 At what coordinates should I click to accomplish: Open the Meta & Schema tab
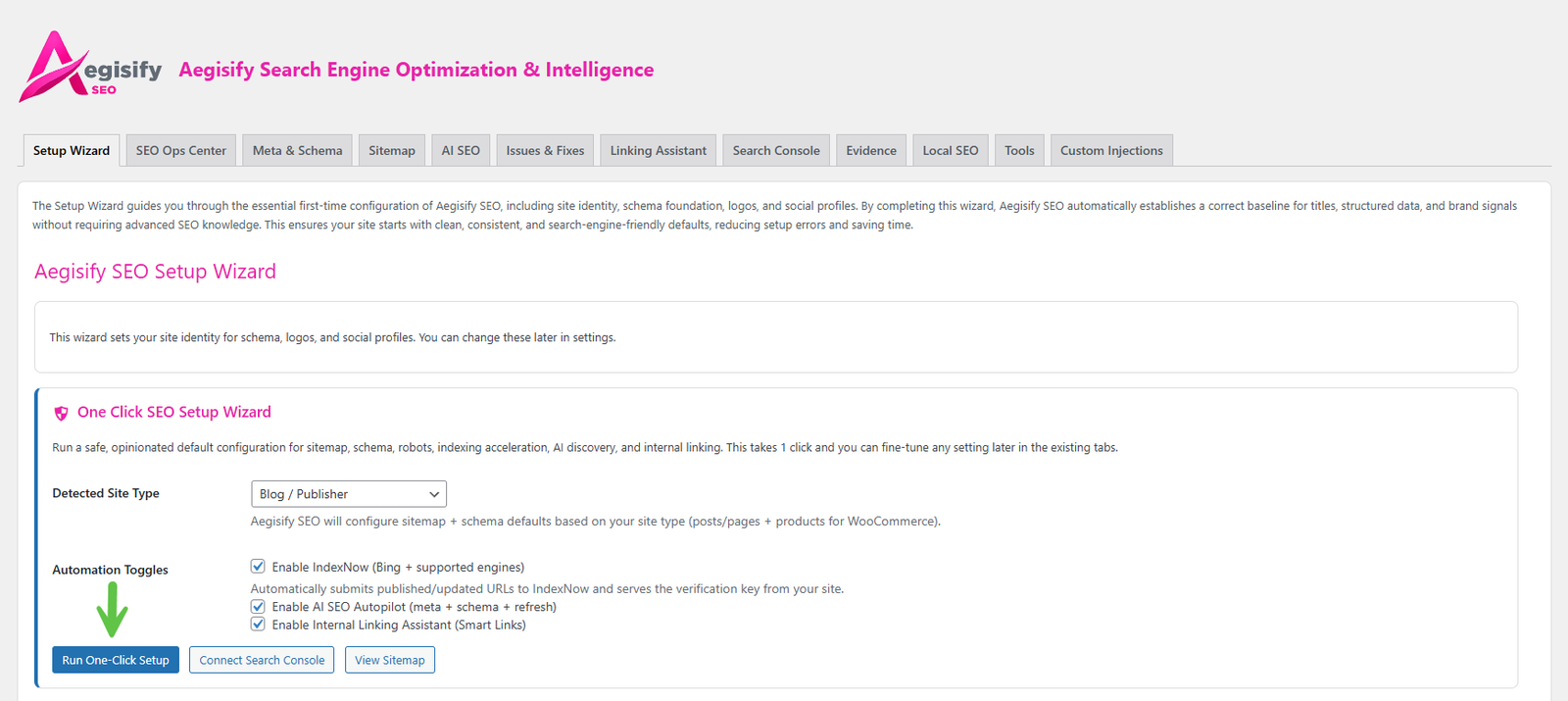click(297, 151)
